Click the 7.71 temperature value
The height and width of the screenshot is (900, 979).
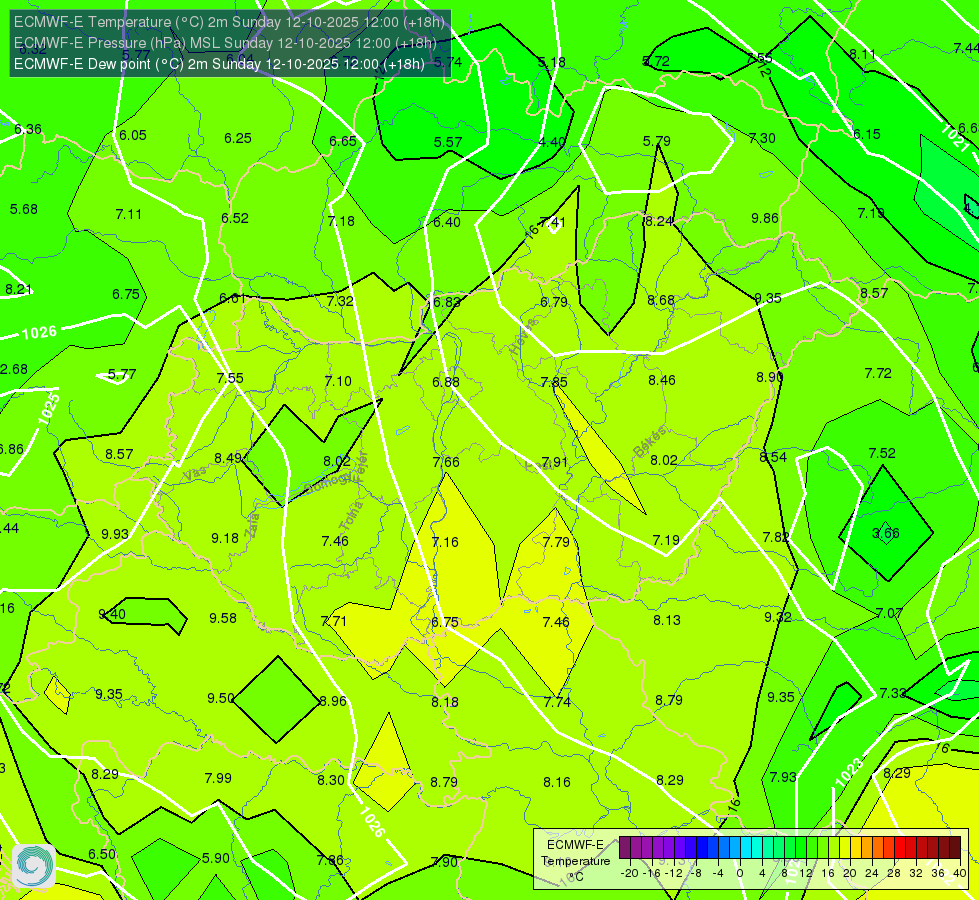[333, 621]
